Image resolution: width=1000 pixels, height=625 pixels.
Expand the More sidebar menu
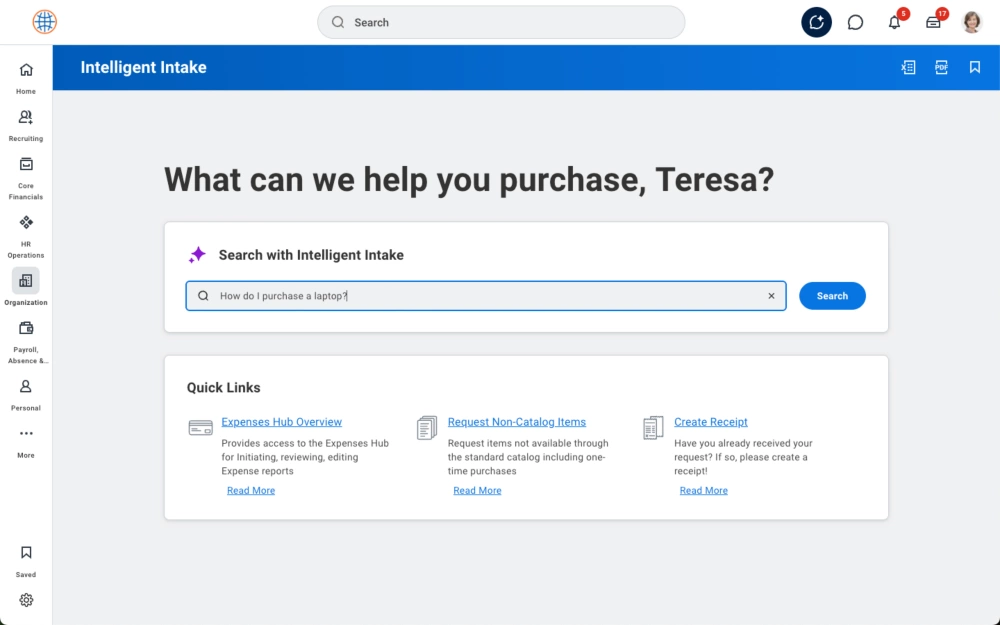tap(26, 440)
